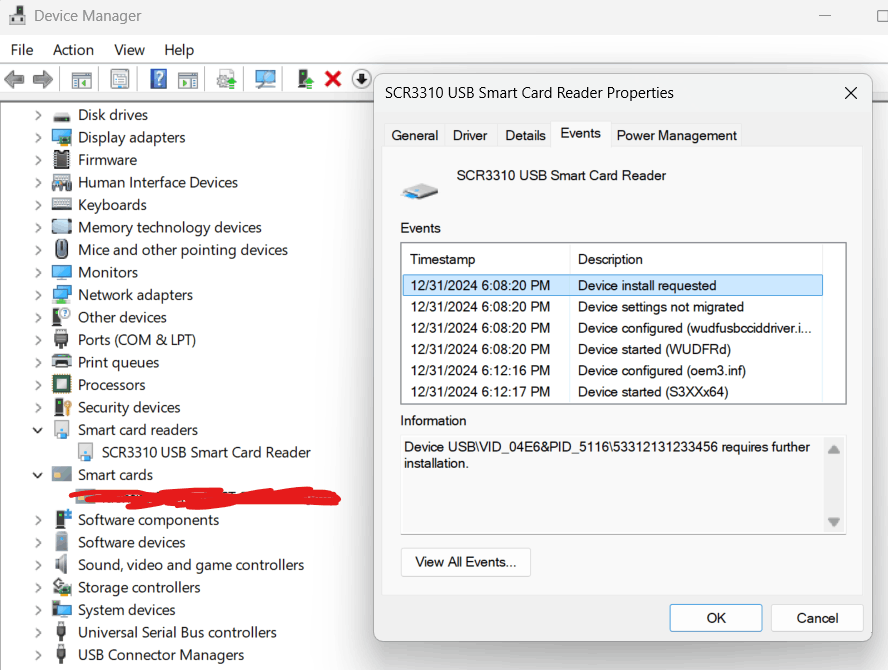Select the Device settings not migrated event
Viewport: 888px width, 670px height.
(x=613, y=307)
